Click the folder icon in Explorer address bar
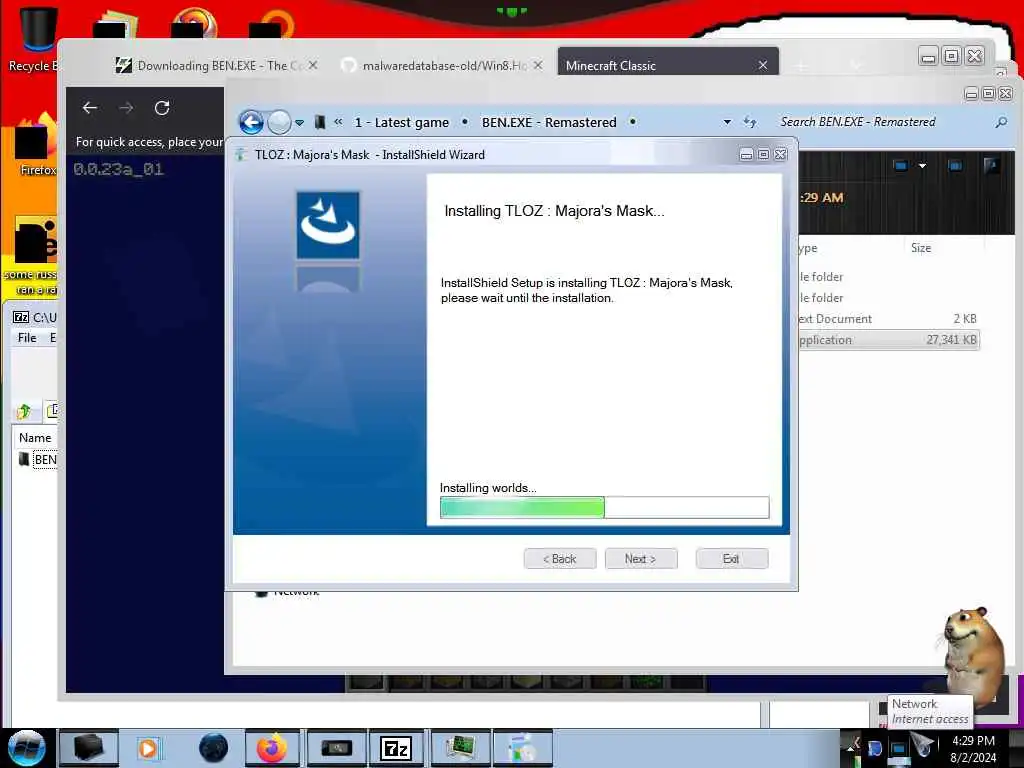Screen dimensions: 1024x768 coord(320,122)
